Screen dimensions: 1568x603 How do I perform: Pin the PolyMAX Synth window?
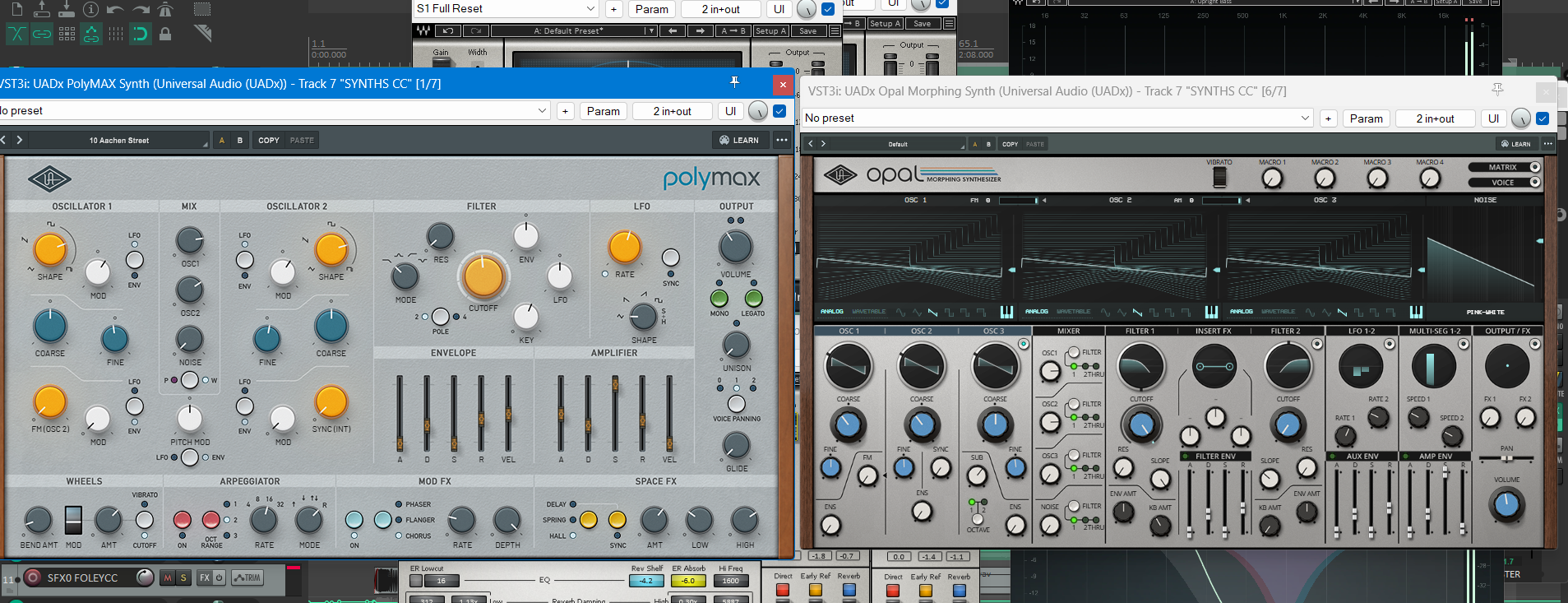coord(734,81)
